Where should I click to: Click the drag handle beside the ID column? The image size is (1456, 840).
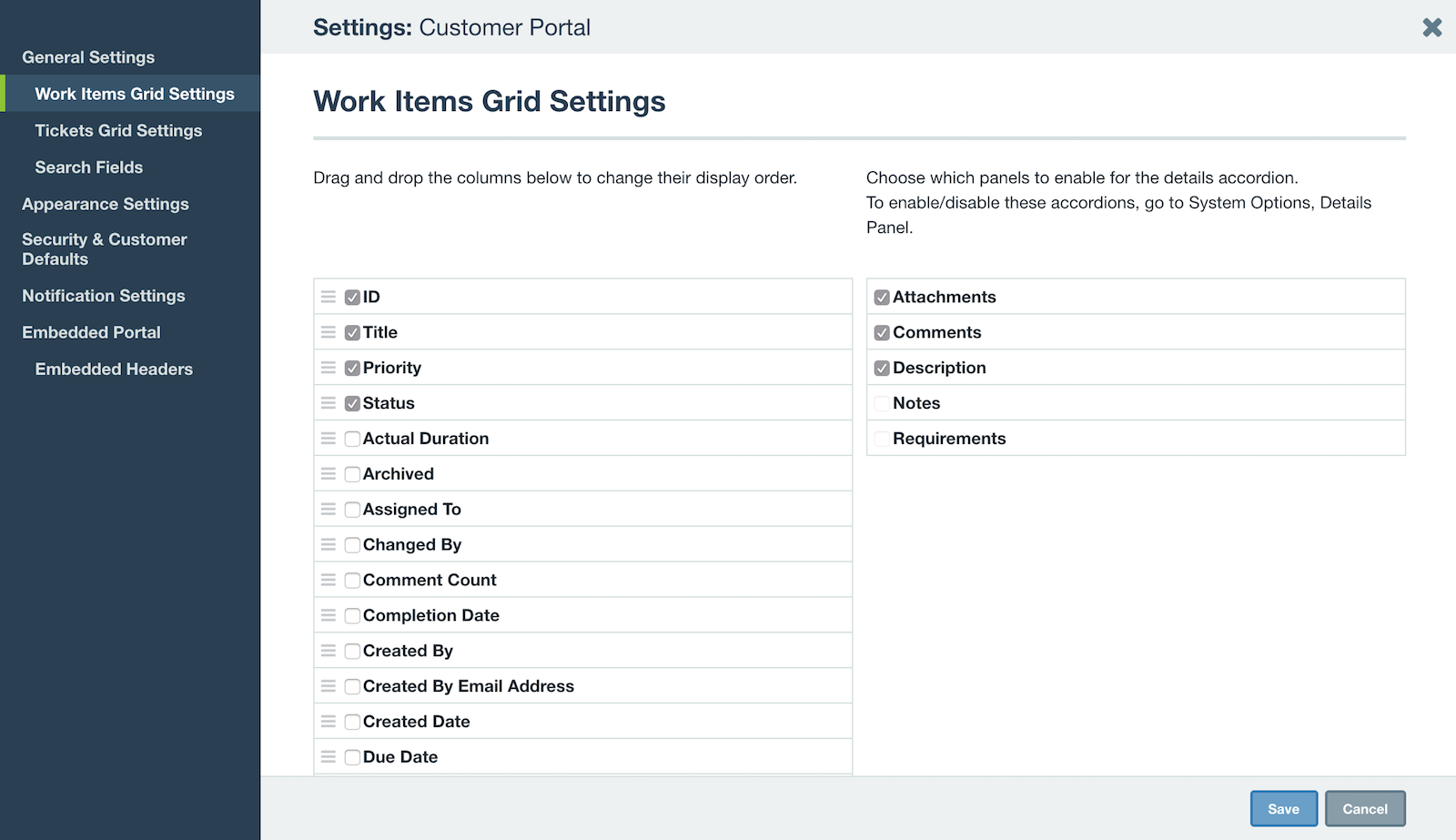[x=329, y=296]
